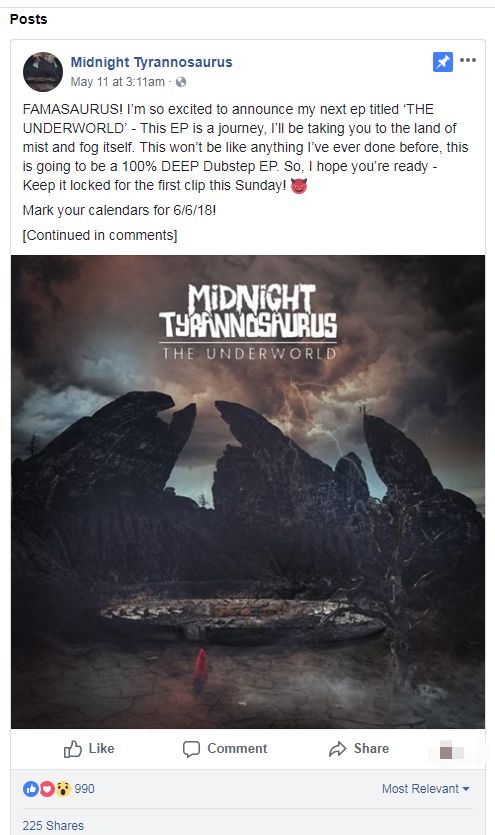Click the Share arrow icon

[x=337, y=749]
